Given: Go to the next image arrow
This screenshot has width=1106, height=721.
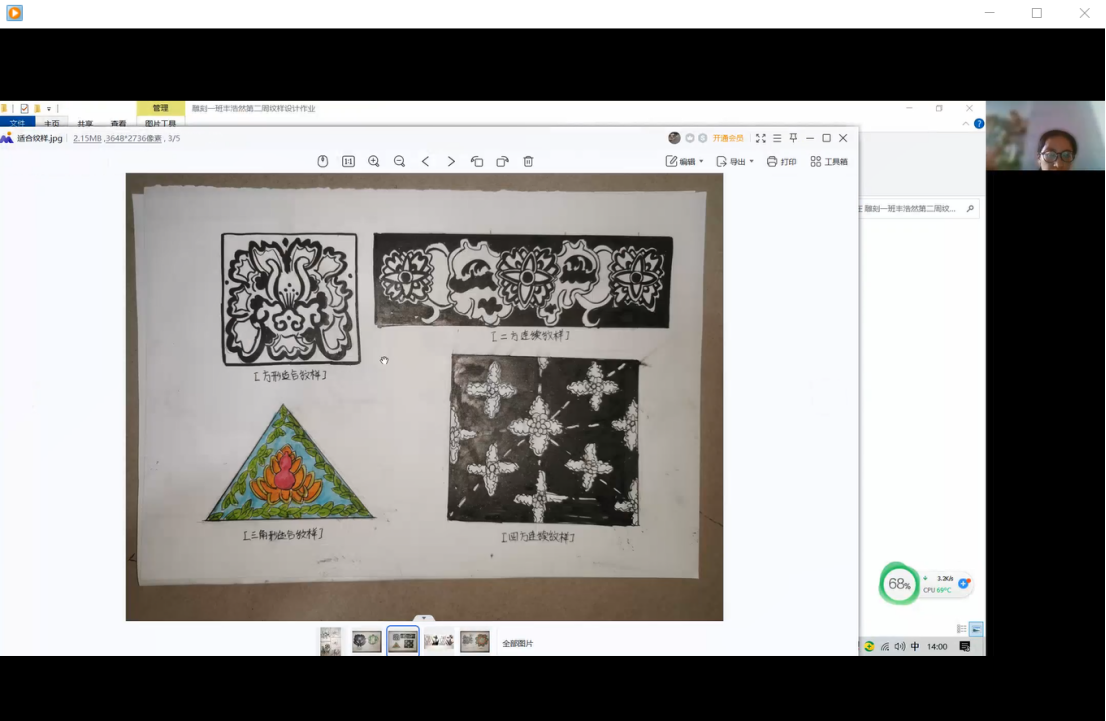Looking at the screenshot, I should pos(451,161).
